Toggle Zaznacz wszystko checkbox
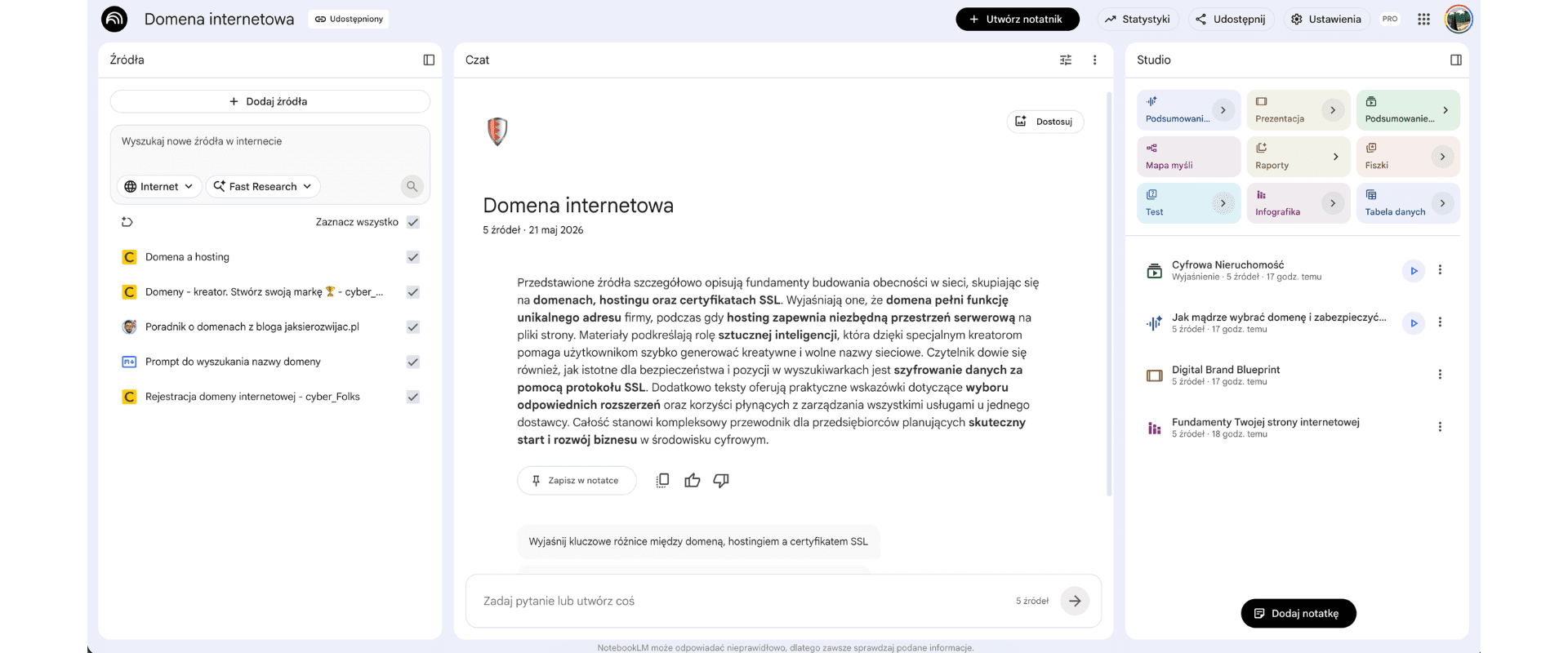Viewport: 1568px width, 653px height. (x=413, y=222)
